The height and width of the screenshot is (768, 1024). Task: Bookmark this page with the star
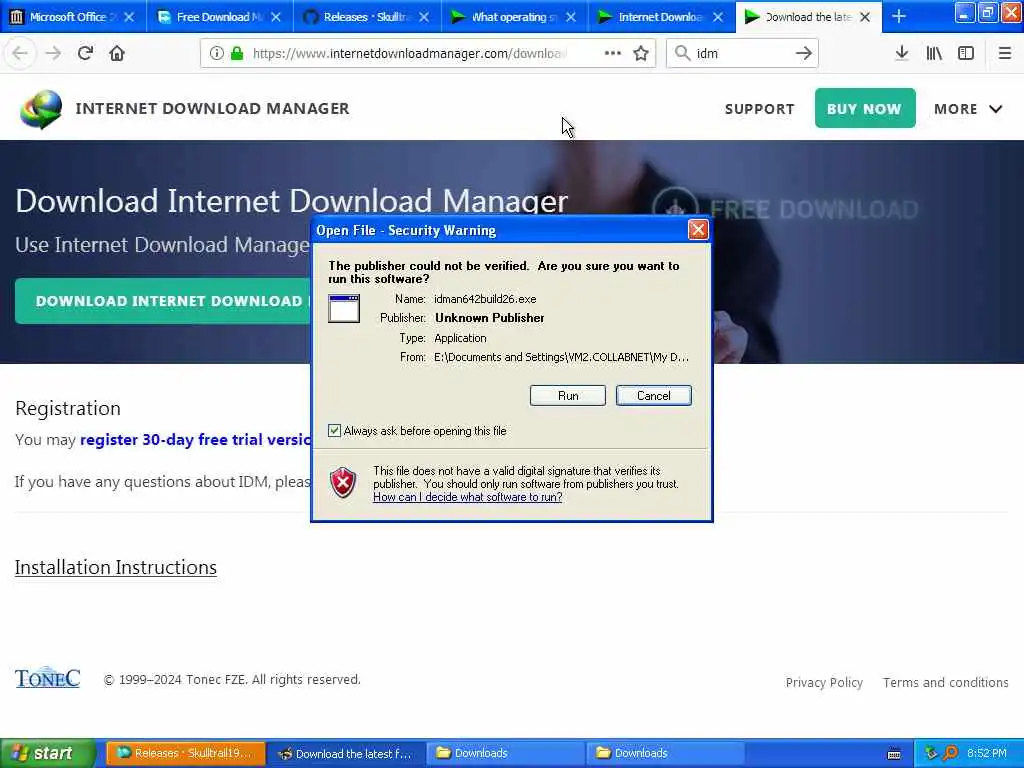[x=641, y=54]
